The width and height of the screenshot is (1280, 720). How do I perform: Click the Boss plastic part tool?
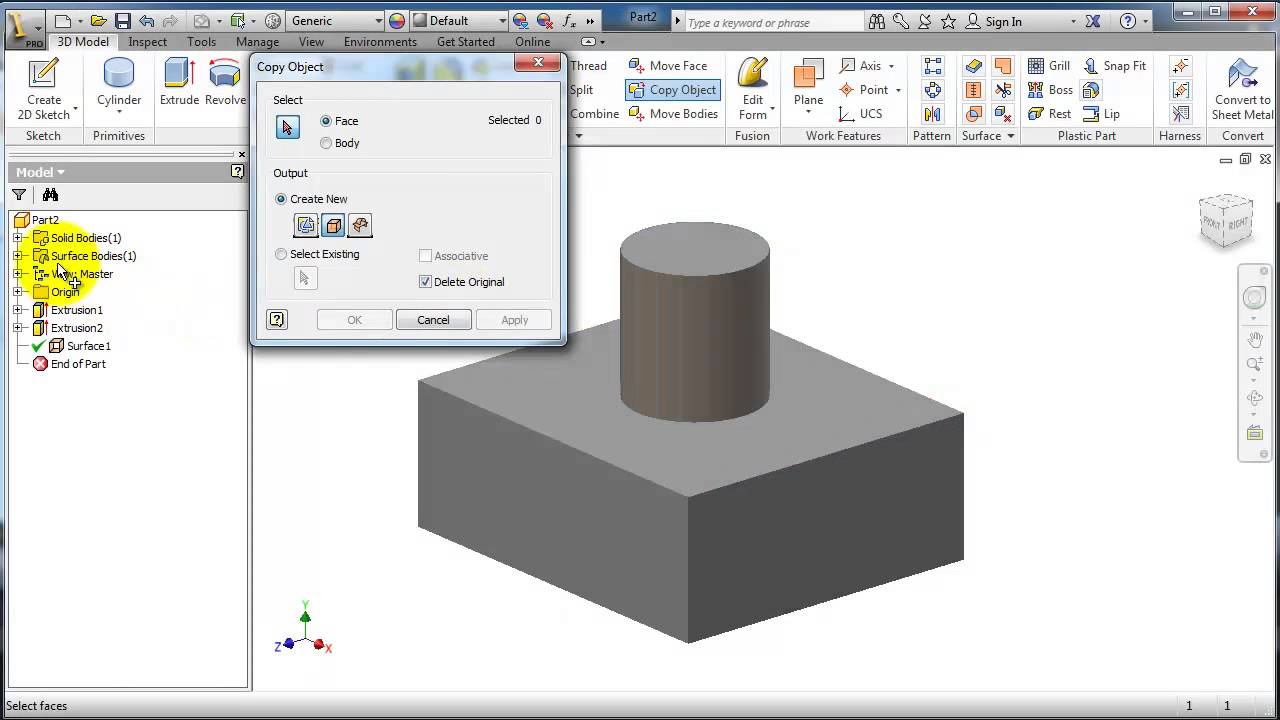tap(1050, 90)
